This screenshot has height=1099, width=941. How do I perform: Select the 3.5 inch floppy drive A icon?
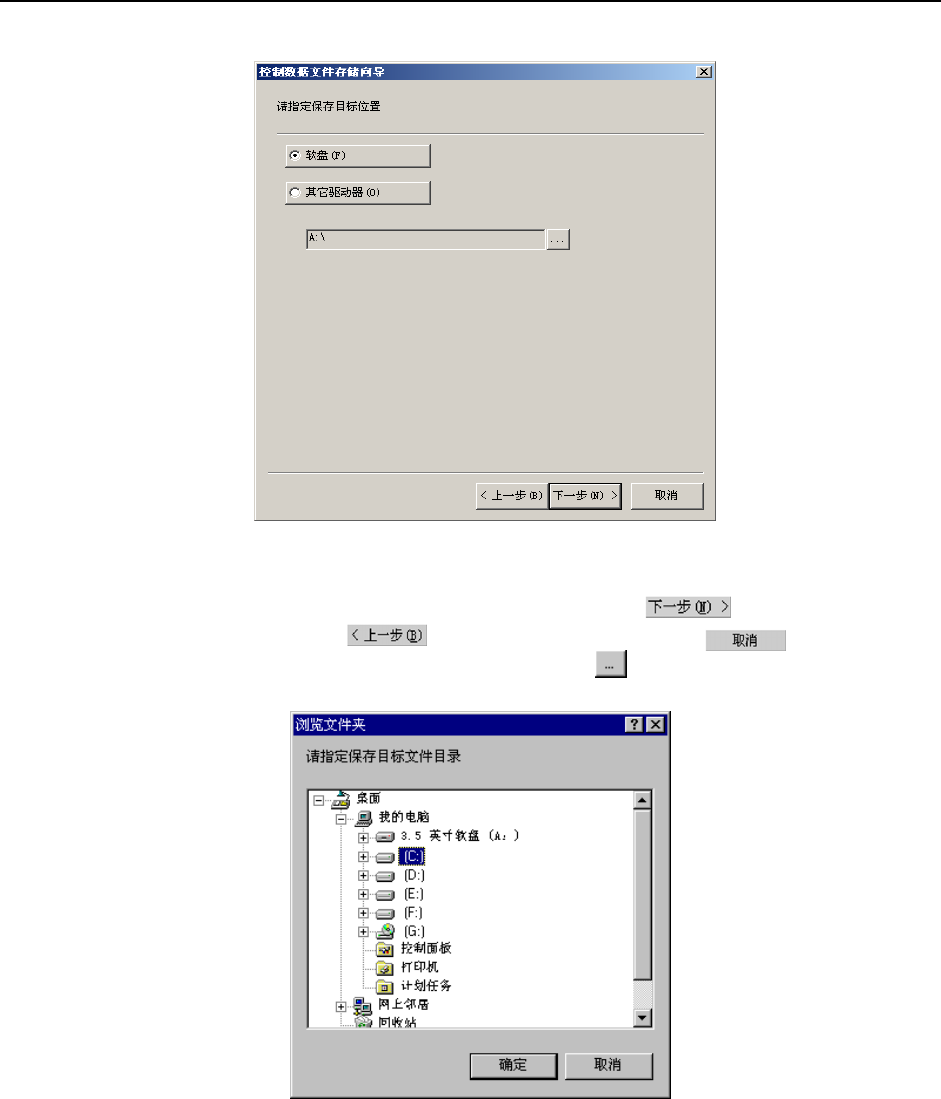click(x=385, y=837)
